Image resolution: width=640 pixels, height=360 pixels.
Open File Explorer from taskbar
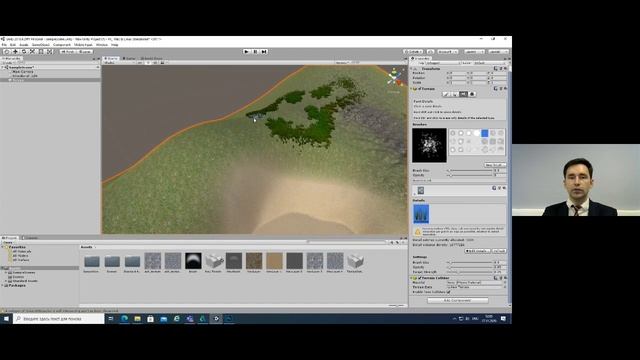coord(138,319)
